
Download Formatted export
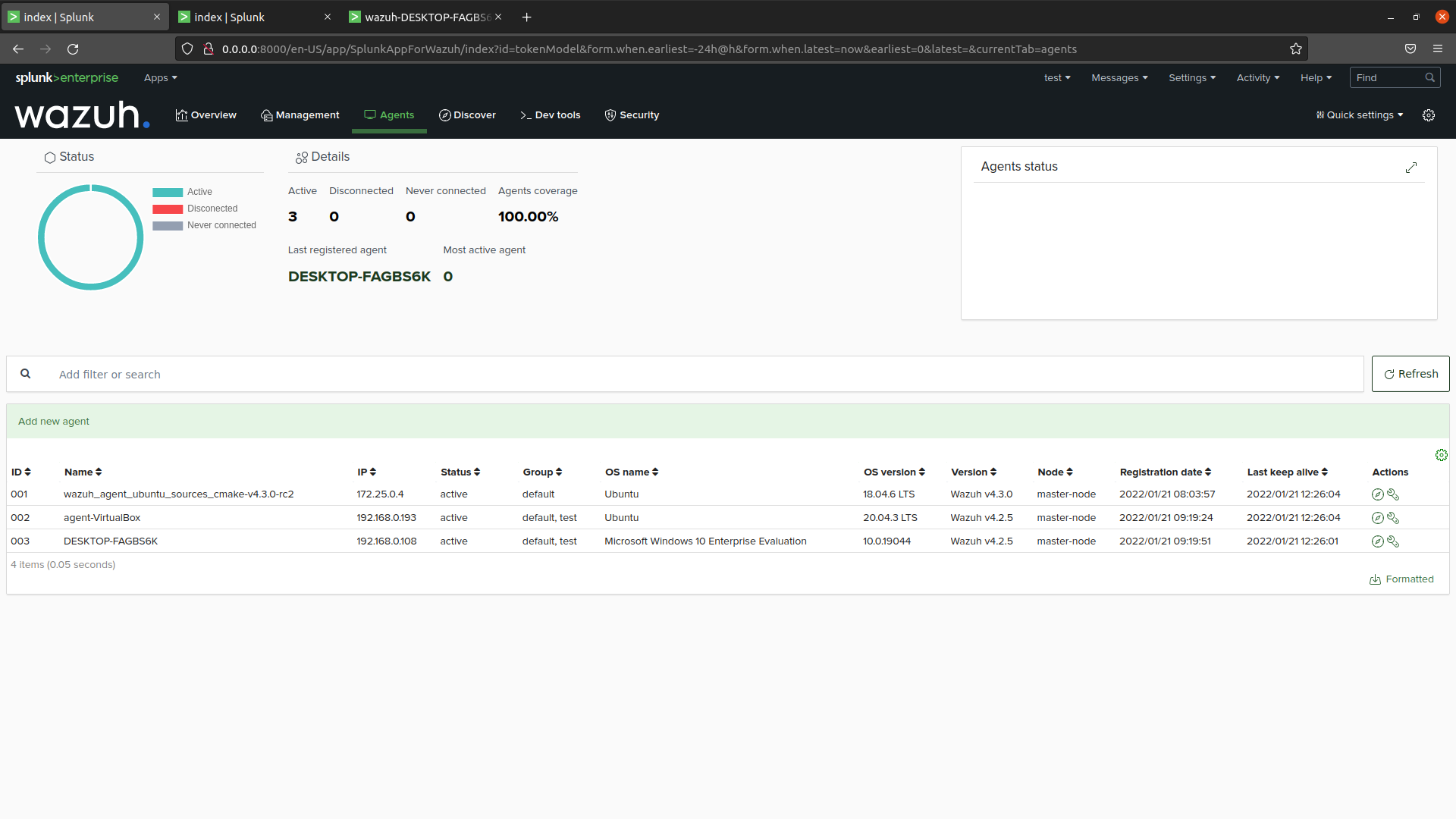pos(1401,579)
